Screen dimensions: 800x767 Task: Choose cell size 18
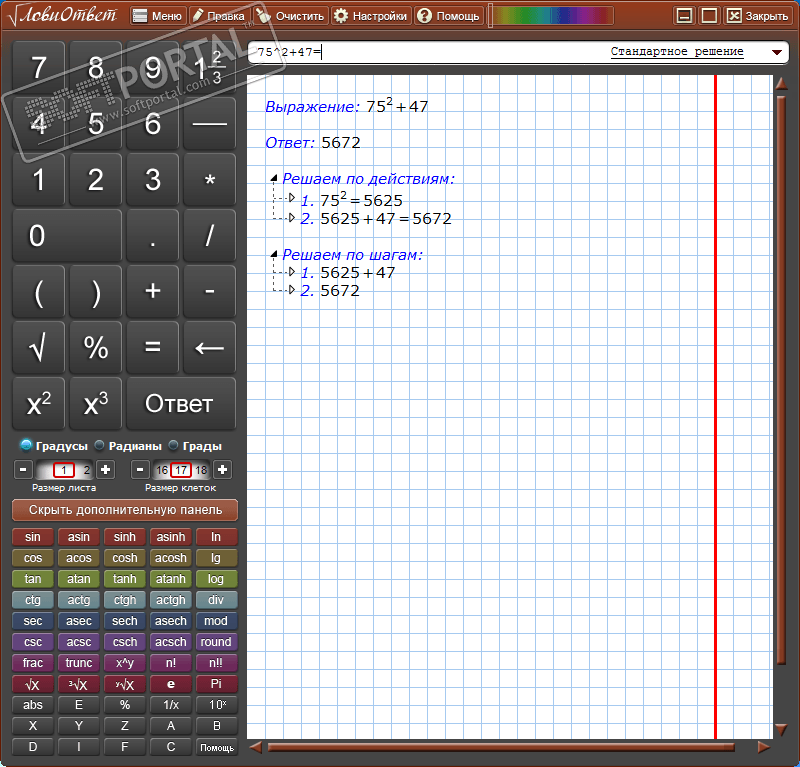pyautogui.click(x=202, y=470)
